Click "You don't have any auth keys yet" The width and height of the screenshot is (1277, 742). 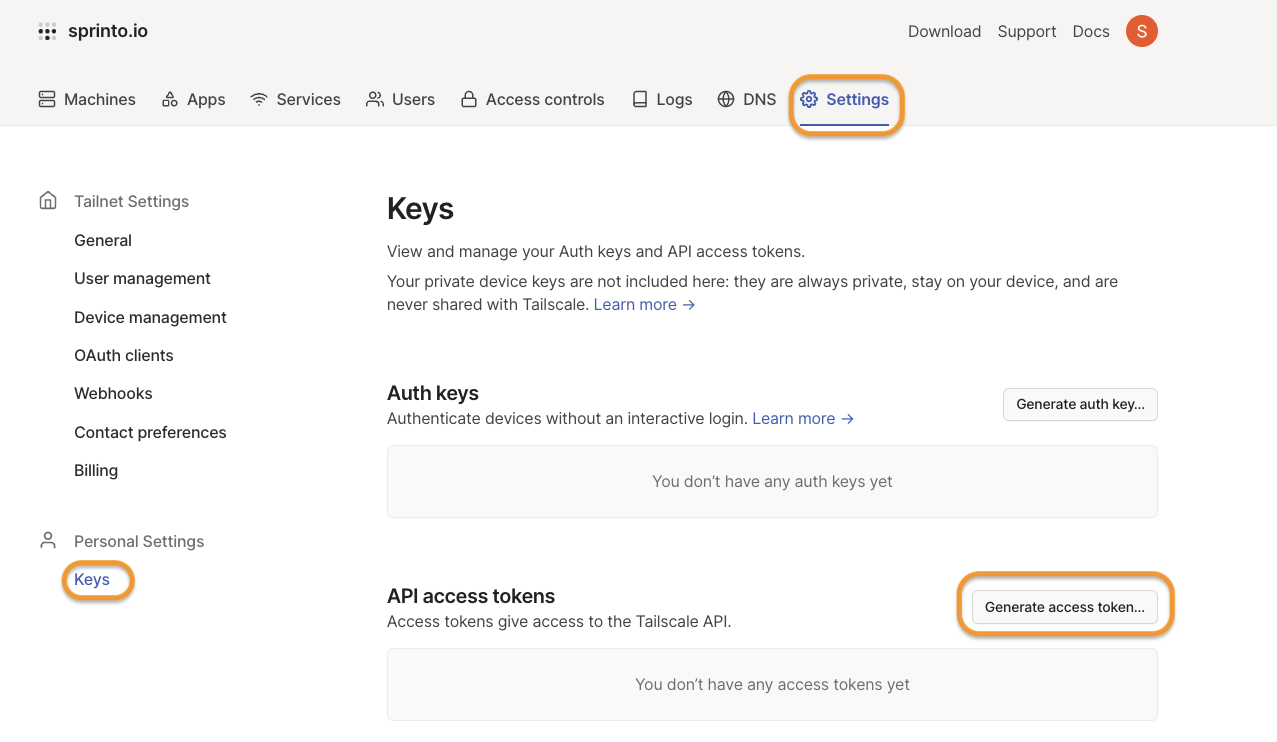coord(772,481)
